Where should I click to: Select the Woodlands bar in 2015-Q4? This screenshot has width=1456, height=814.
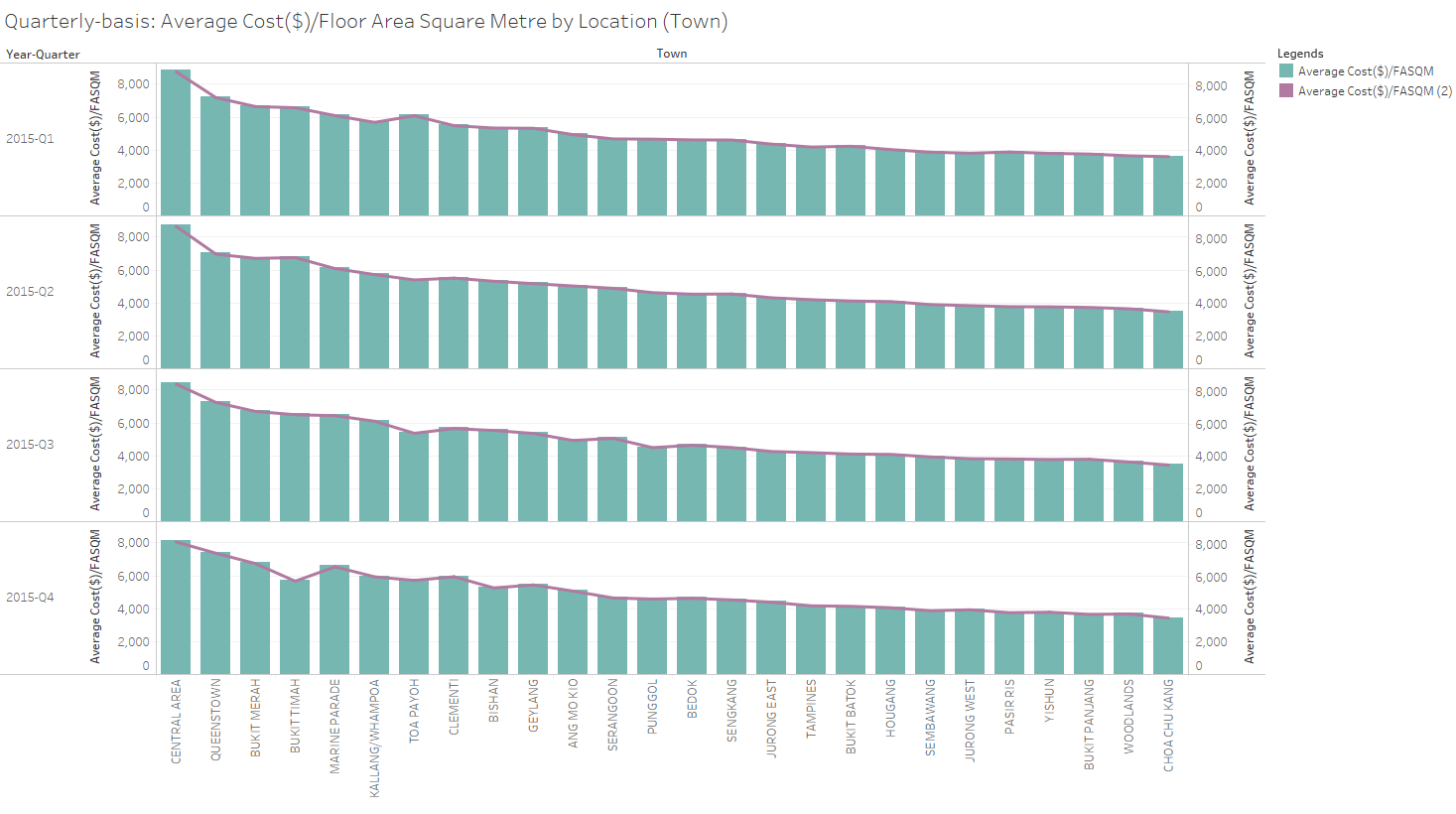(1128, 644)
